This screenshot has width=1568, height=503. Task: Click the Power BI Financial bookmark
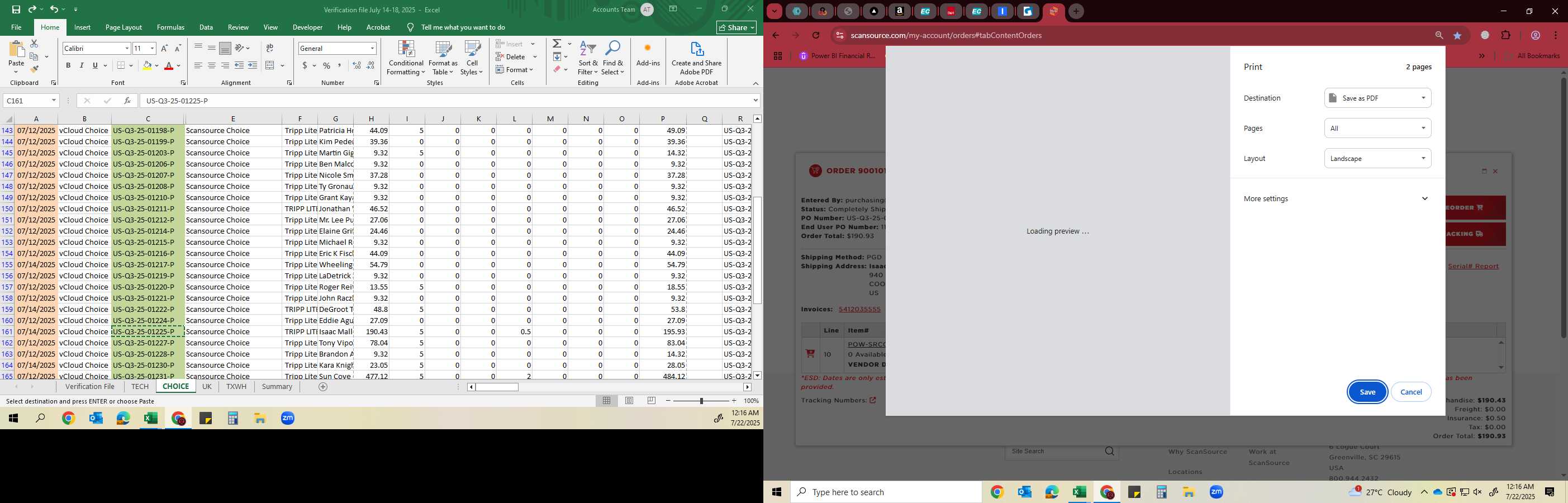(837, 56)
